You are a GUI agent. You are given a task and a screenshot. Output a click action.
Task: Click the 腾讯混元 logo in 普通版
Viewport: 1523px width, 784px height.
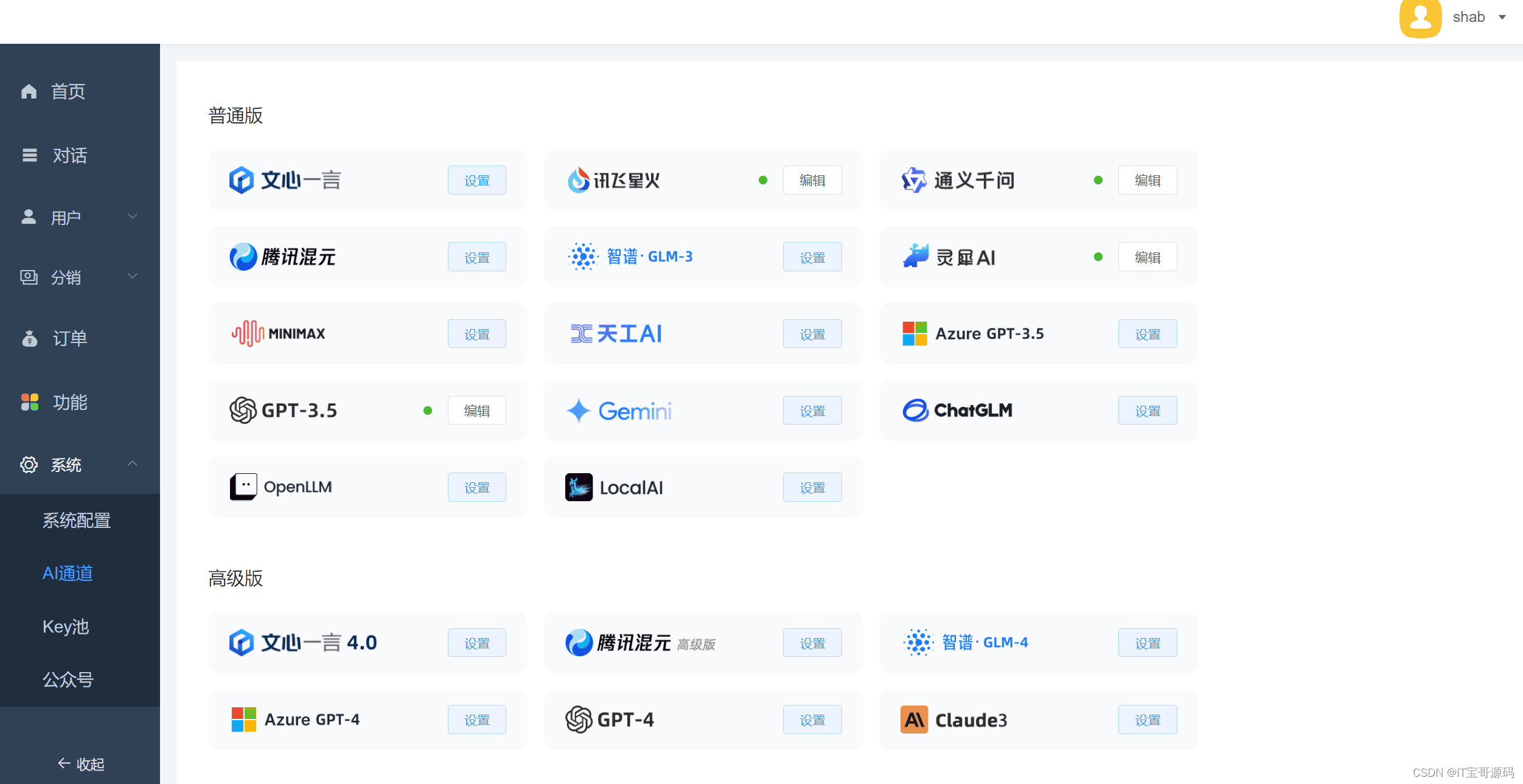point(243,257)
